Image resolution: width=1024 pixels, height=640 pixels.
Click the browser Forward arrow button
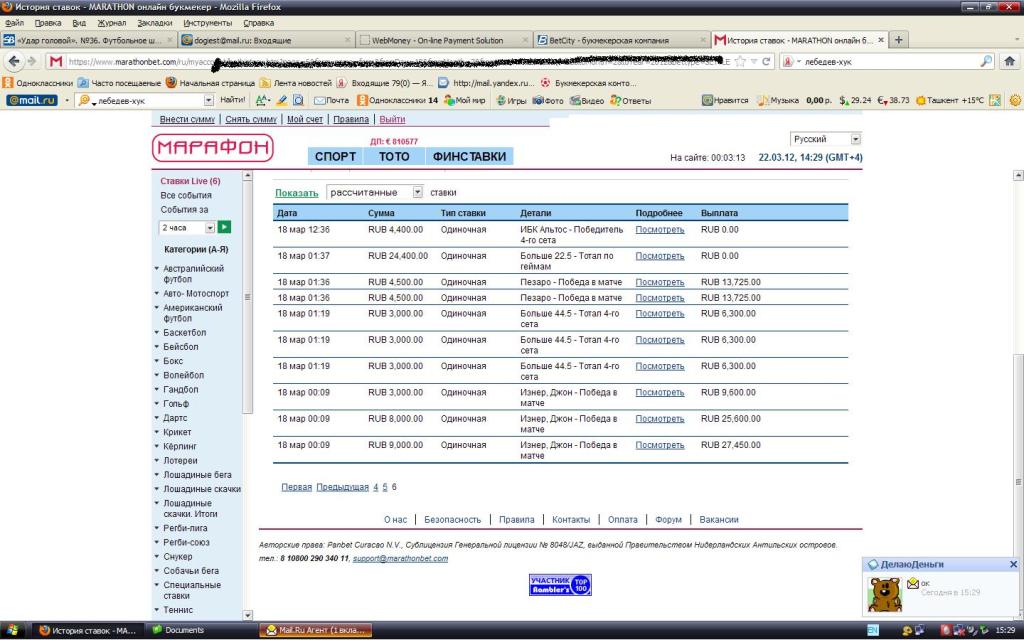[31, 61]
